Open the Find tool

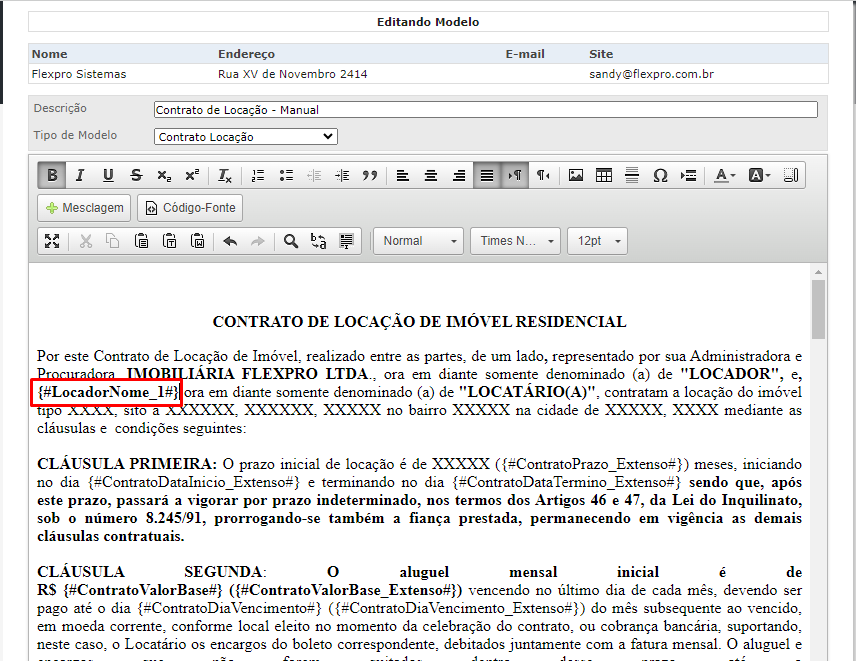coord(290,241)
